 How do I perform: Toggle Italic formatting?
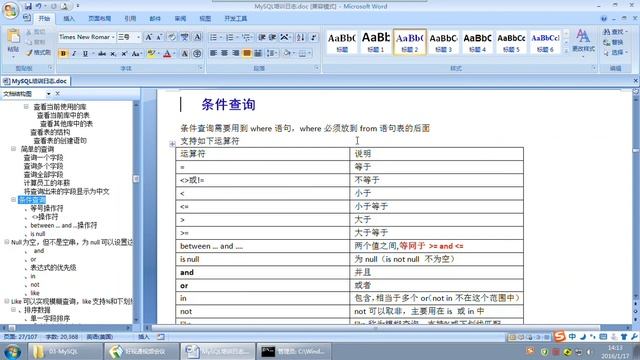(74, 53)
